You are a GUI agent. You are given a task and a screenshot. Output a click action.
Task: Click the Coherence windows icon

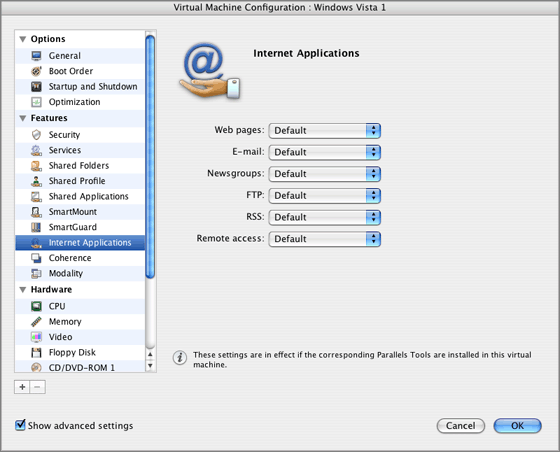click(36, 258)
